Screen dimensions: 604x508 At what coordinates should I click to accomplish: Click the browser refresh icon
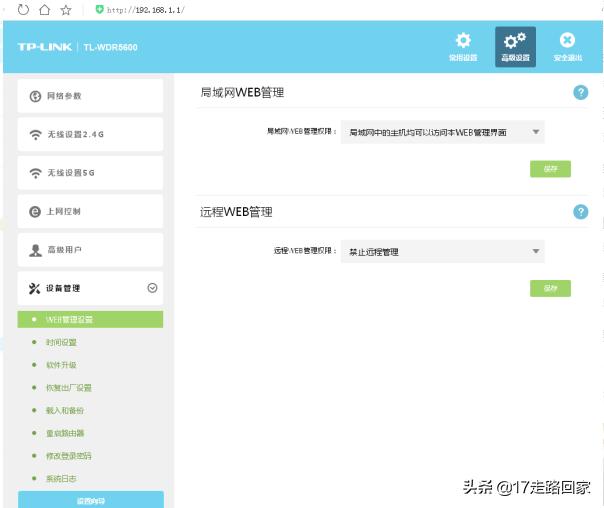[23, 9]
